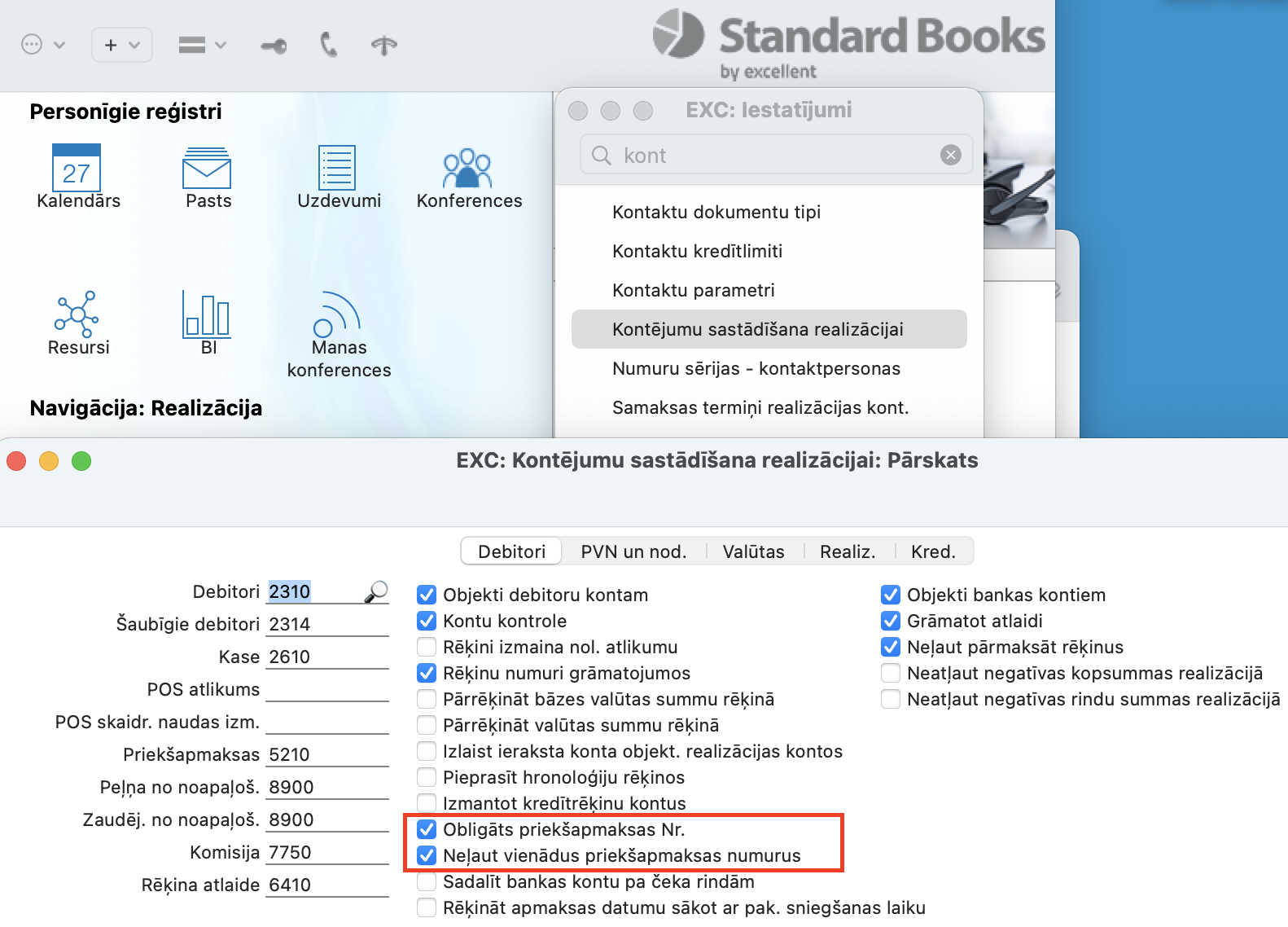Click magnifier lookup icon beside Debitori field
The height and width of the screenshot is (927, 1288).
point(376,591)
